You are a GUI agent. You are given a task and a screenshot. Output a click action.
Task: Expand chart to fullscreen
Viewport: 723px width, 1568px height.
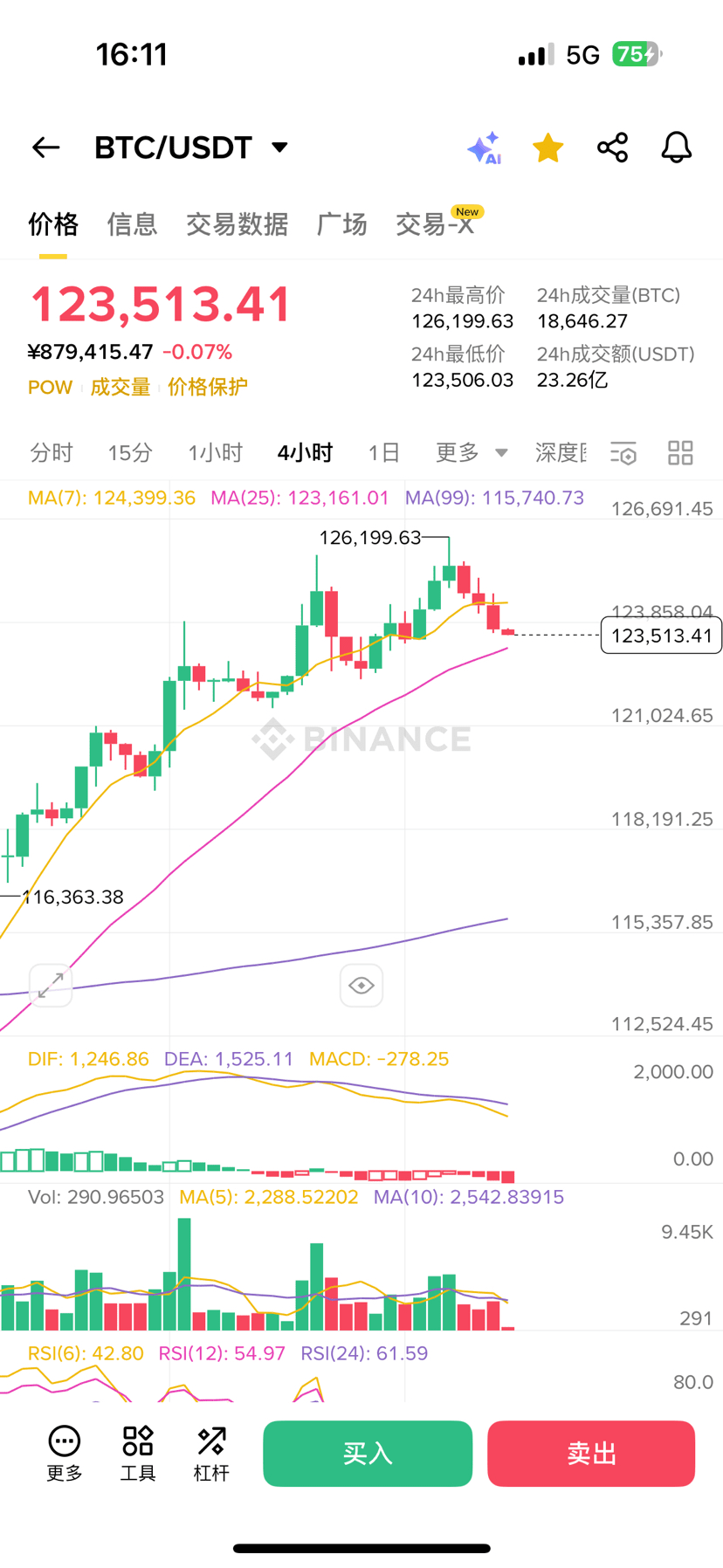pyautogui.click(x=51, y=985)
